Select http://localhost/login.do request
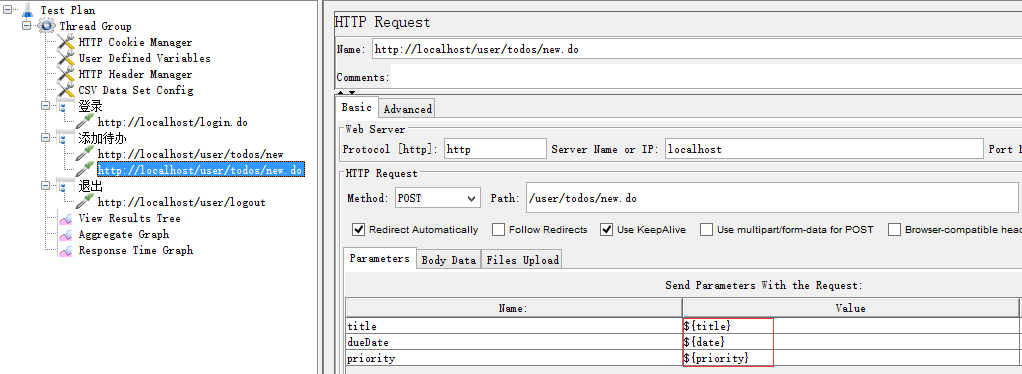The image size is (1022, 374). [173, 122]
